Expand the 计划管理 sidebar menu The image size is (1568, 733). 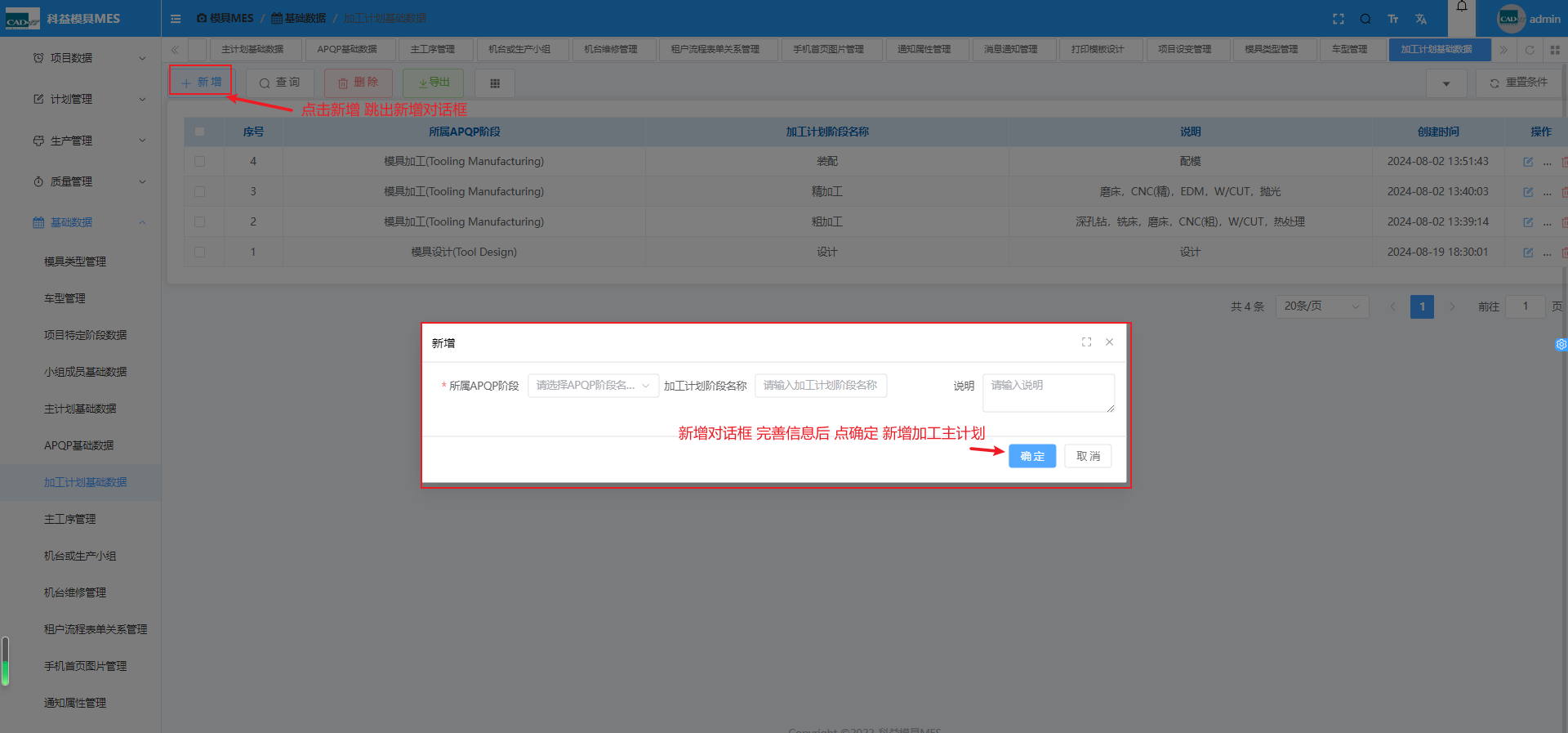(x=80, y=99)
